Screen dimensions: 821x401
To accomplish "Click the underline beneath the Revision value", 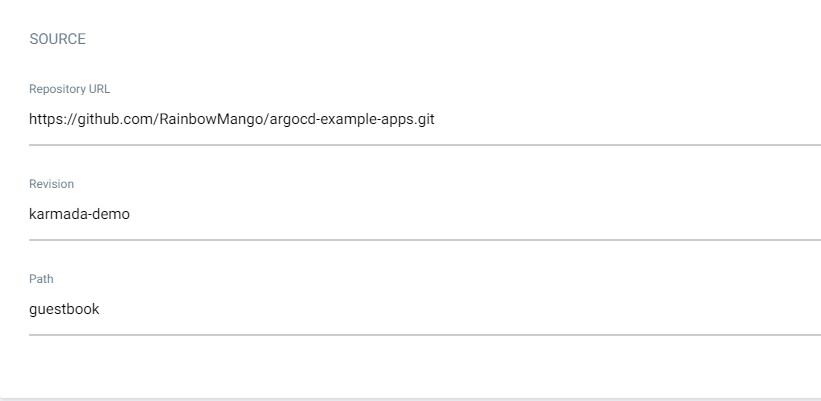I will (424, 239).
